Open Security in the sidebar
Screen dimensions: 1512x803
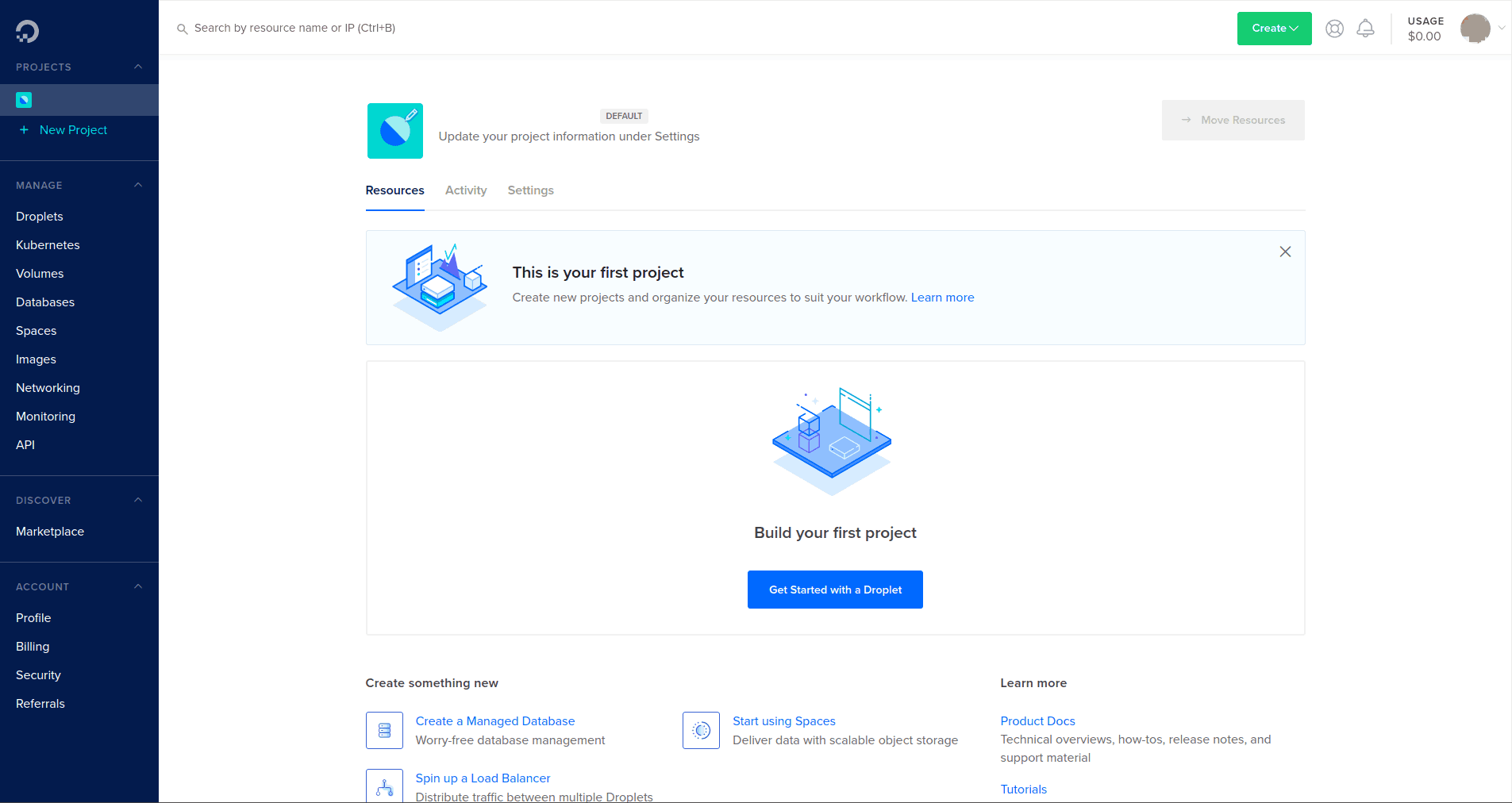pos(38,675)
